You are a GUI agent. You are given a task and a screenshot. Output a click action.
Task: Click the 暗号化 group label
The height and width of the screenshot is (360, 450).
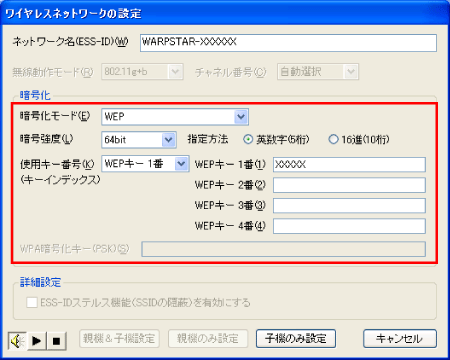coord(35,95)
